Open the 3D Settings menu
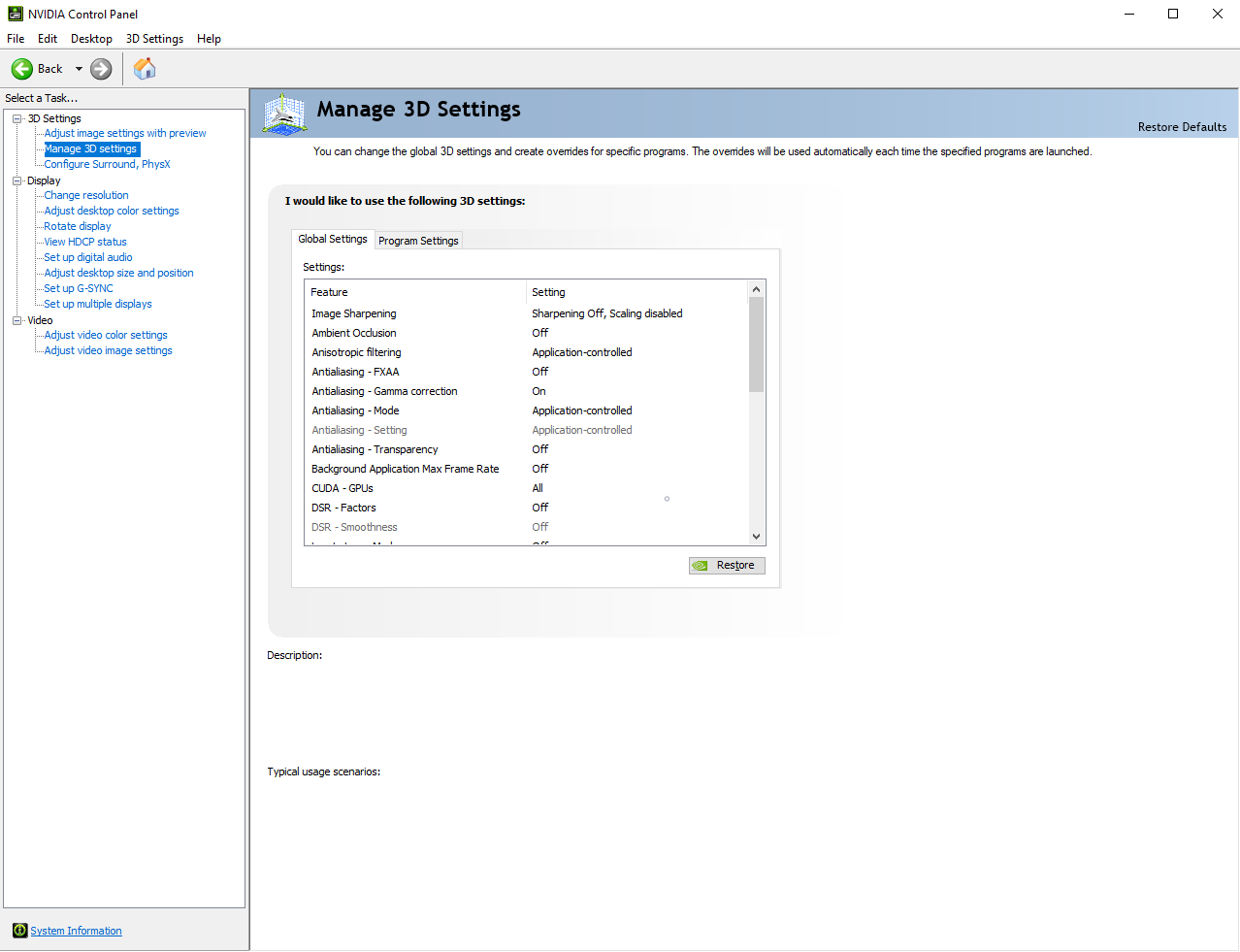Screen dimensions: 1240x952 tap(154, 39)
